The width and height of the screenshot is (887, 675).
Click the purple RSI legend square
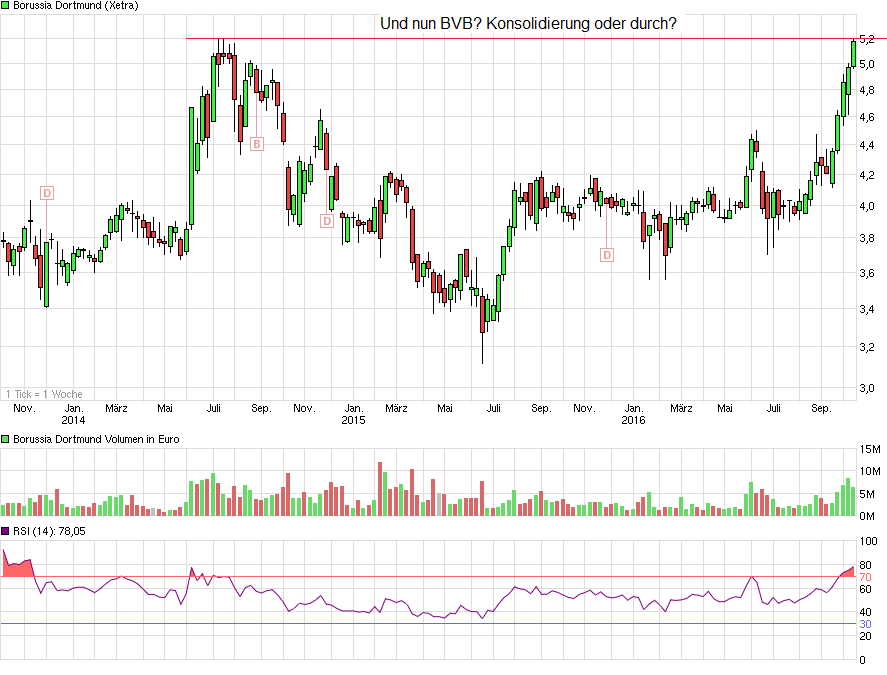pyautogui.click(x=5, y=531)
